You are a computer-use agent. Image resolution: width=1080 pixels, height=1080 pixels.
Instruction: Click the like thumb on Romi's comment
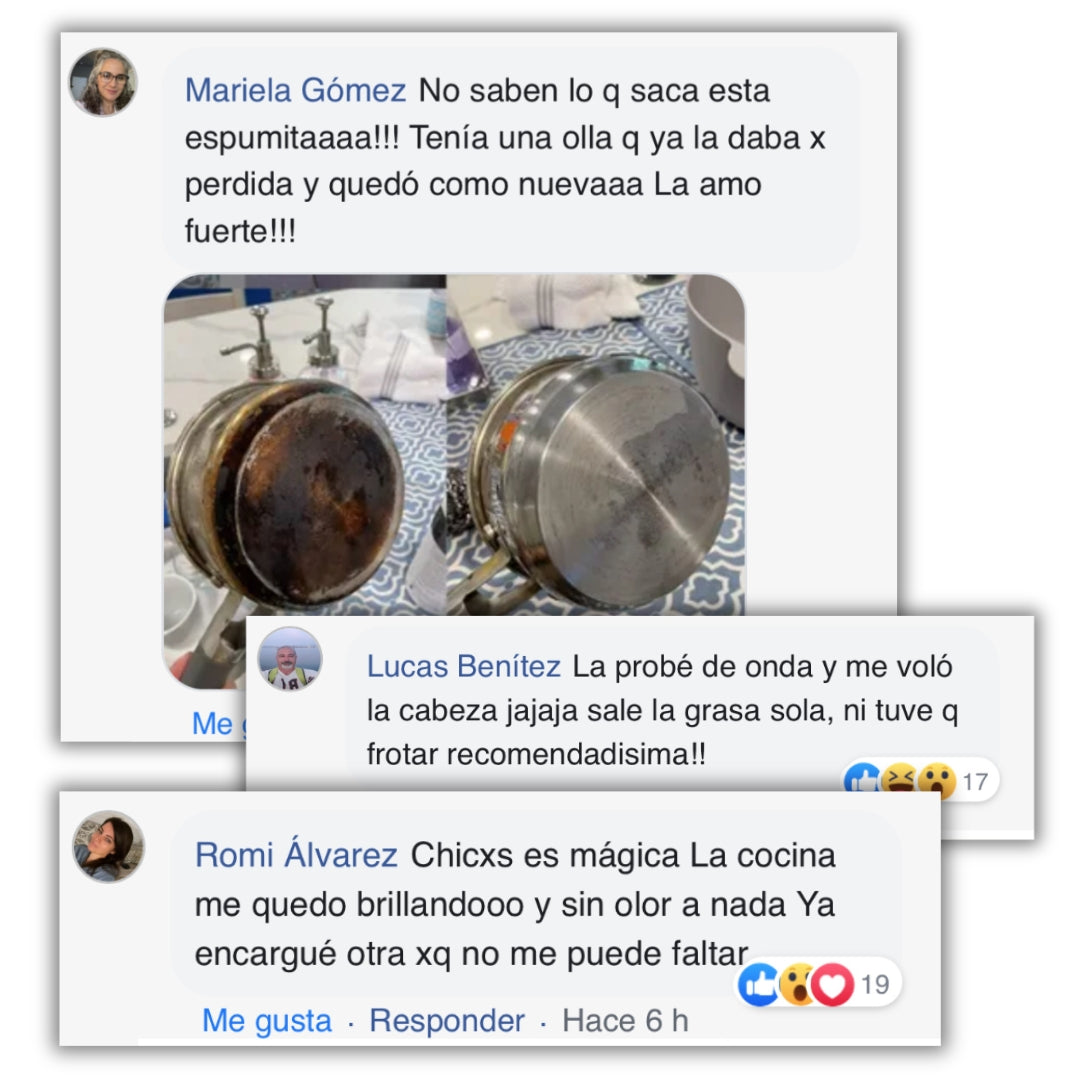point(759,984)
